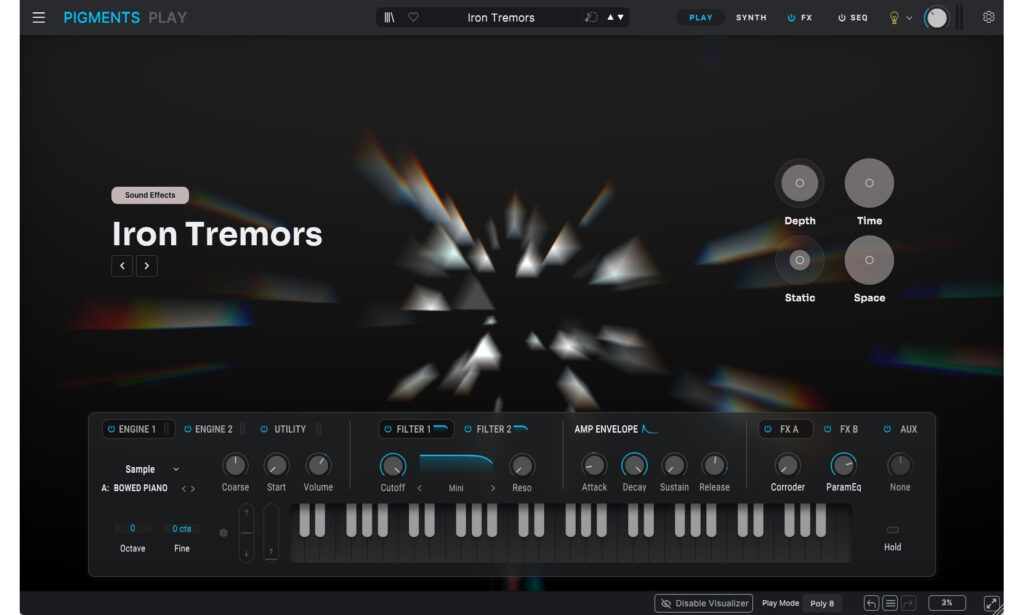Toggle Engine 2 power icon
The height and width of the screenshot is (615, 1024).
tap(187, 429)
